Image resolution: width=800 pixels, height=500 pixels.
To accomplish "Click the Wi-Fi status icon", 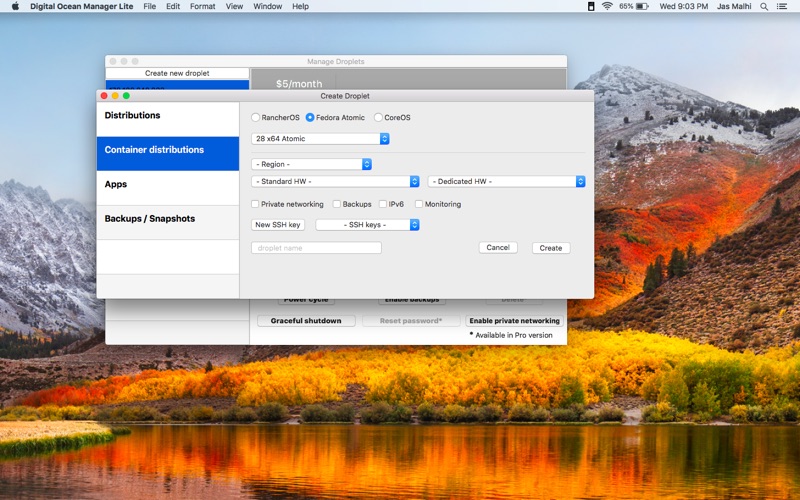I will [607, 7].
